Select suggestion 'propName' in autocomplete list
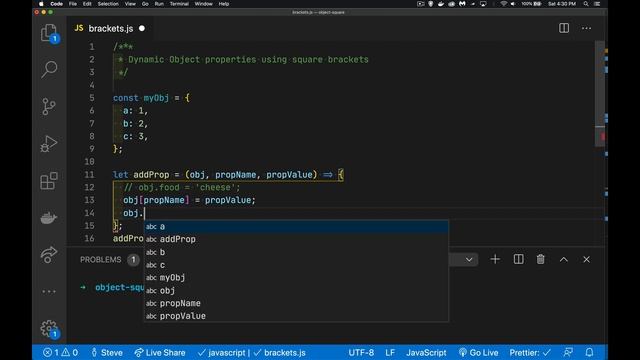The image size is (640, 360). 296,303
